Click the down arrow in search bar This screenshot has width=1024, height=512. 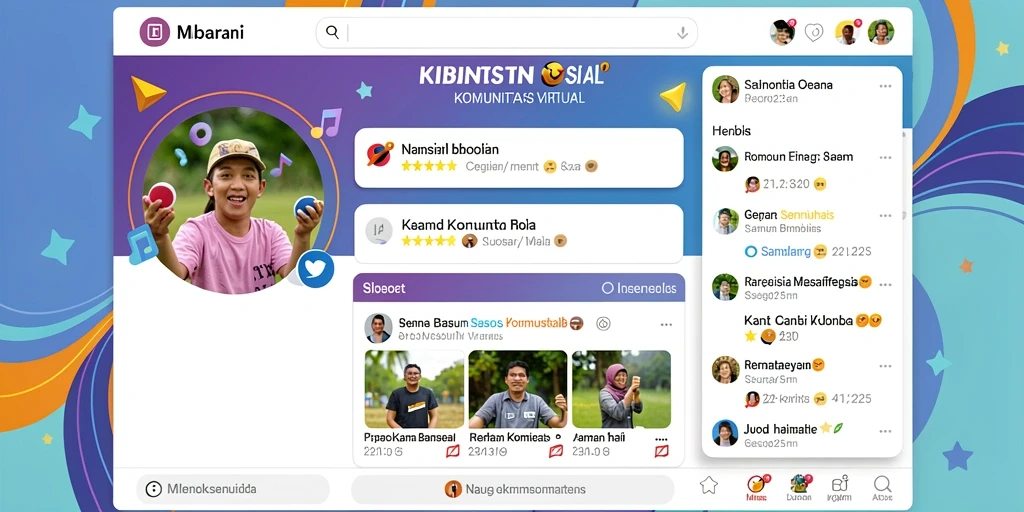(x=682, y=33)
